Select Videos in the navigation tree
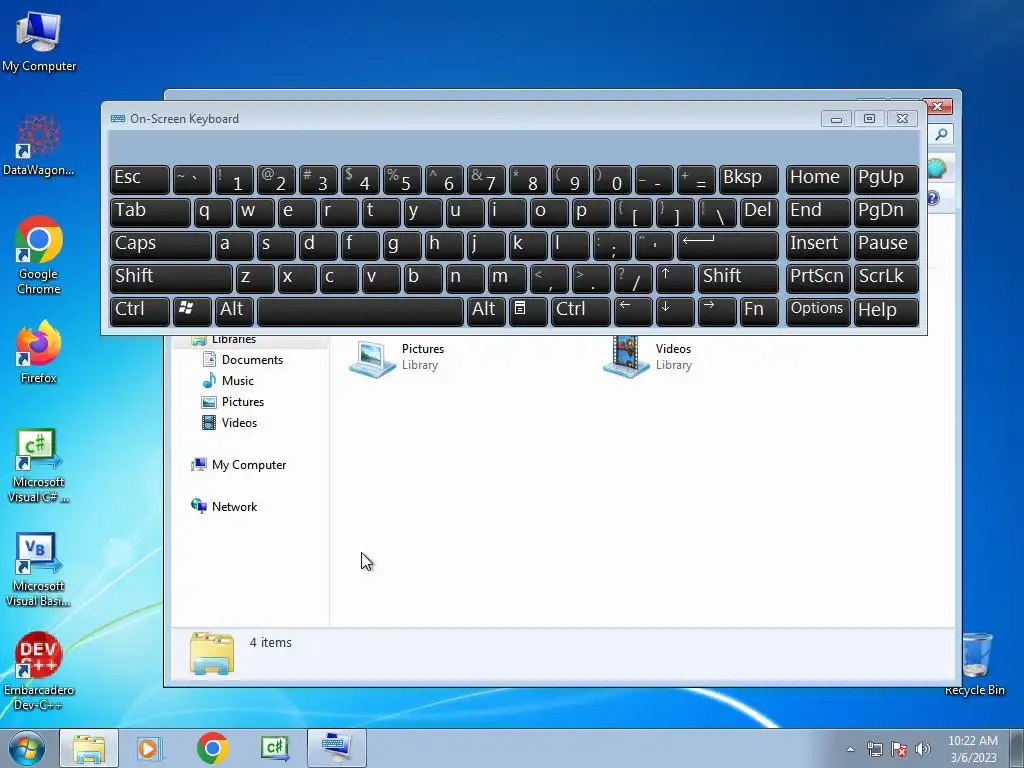 [239, 423]
